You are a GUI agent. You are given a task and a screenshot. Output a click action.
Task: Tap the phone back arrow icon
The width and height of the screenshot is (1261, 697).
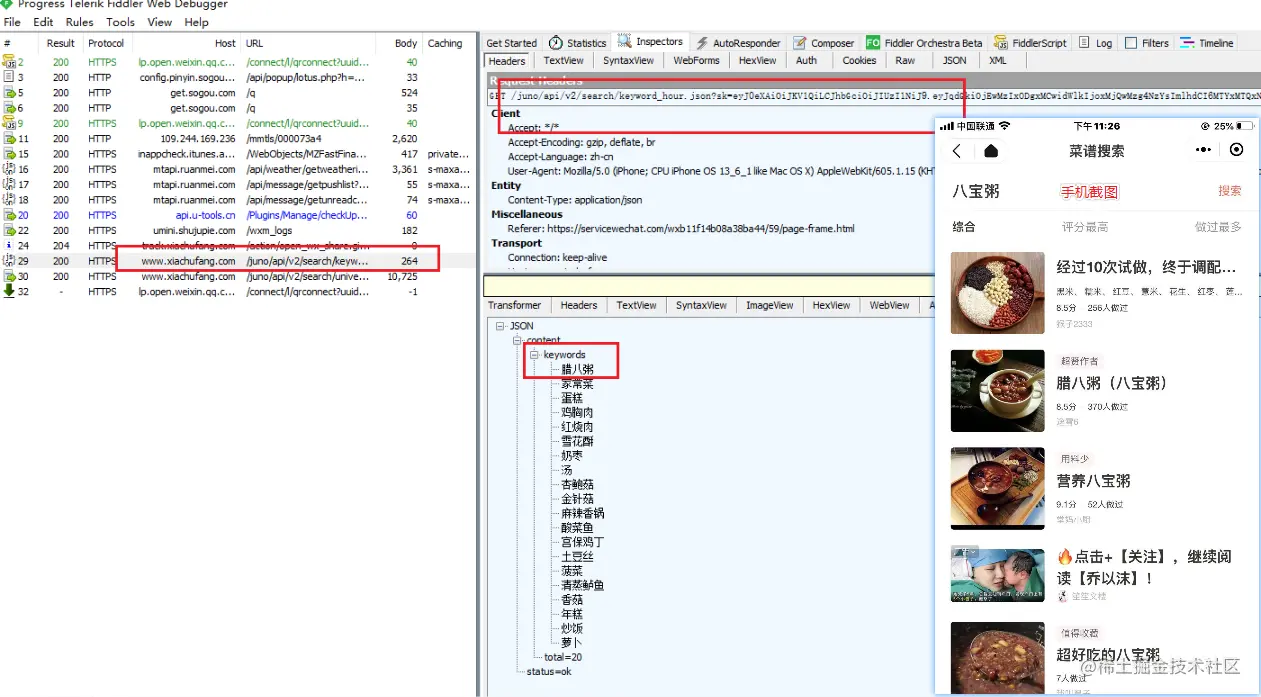click(x=957, y=151)
